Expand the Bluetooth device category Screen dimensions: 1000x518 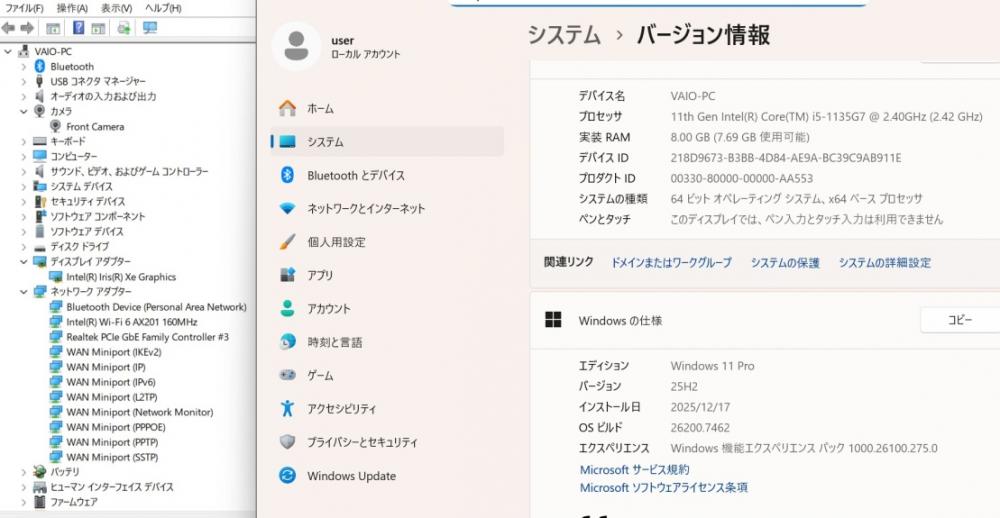click(x=24, y=66)
